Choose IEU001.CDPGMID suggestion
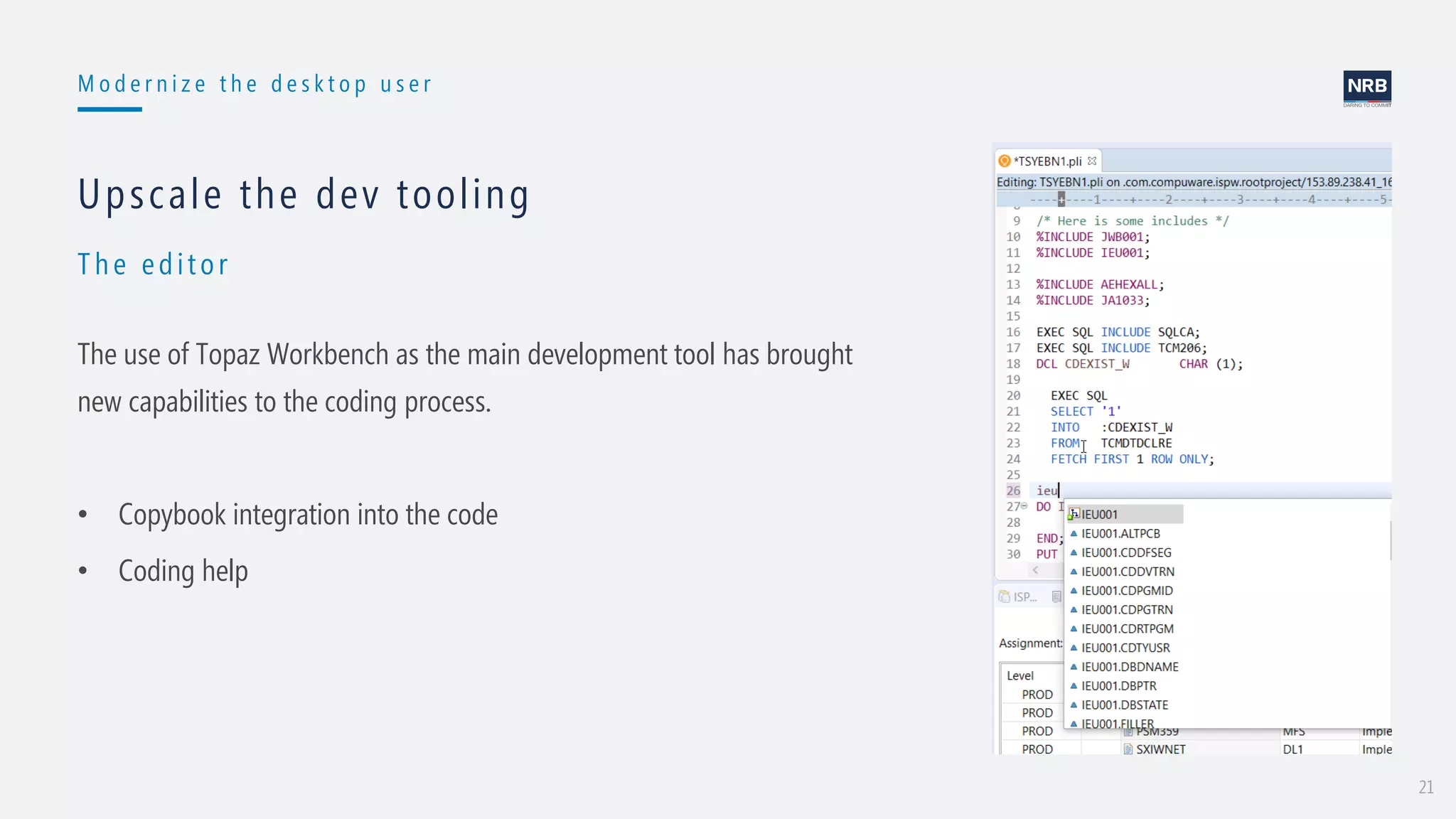The height and width of the screenshot is (819, 1456). tap(1121, 591)
